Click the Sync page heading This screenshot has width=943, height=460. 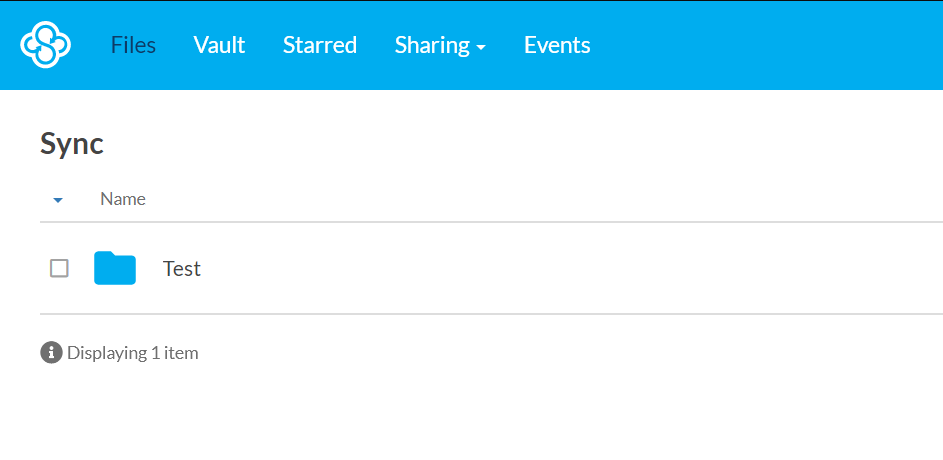tap(72, 144)
